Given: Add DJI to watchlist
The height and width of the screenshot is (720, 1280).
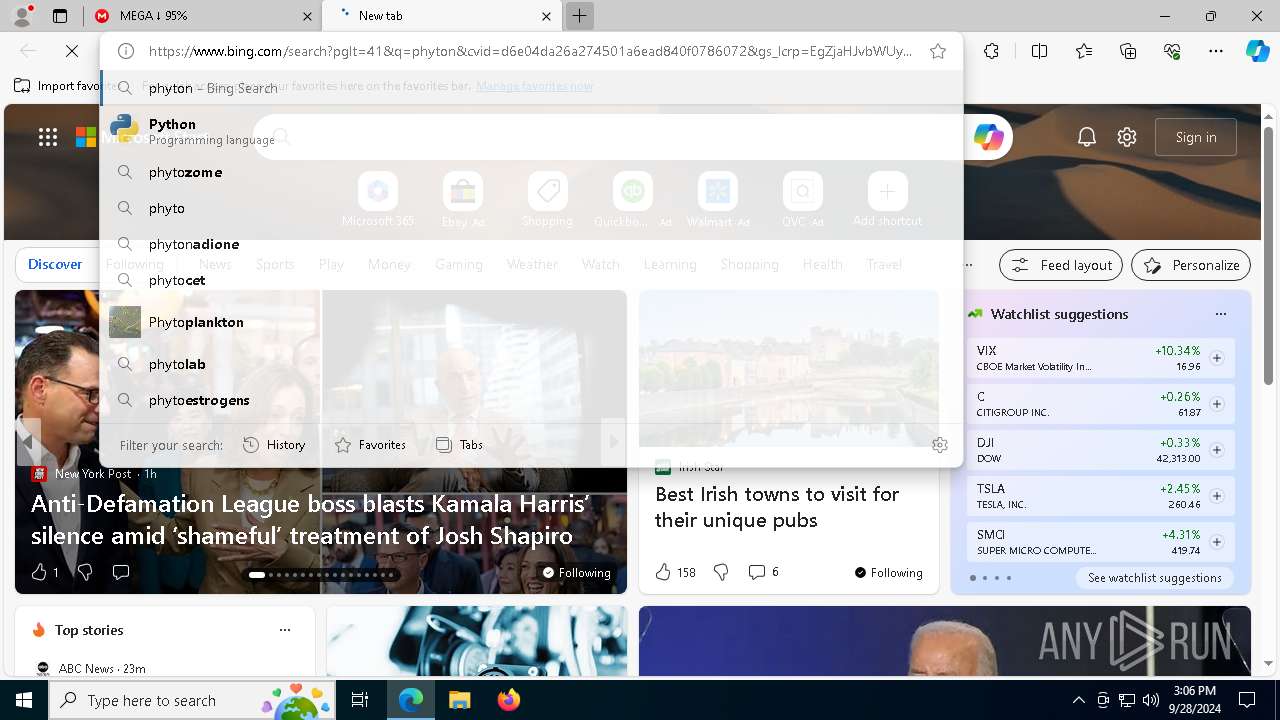Looking at the screenshot, I should pyautogui.click(x=1217, y=450).
